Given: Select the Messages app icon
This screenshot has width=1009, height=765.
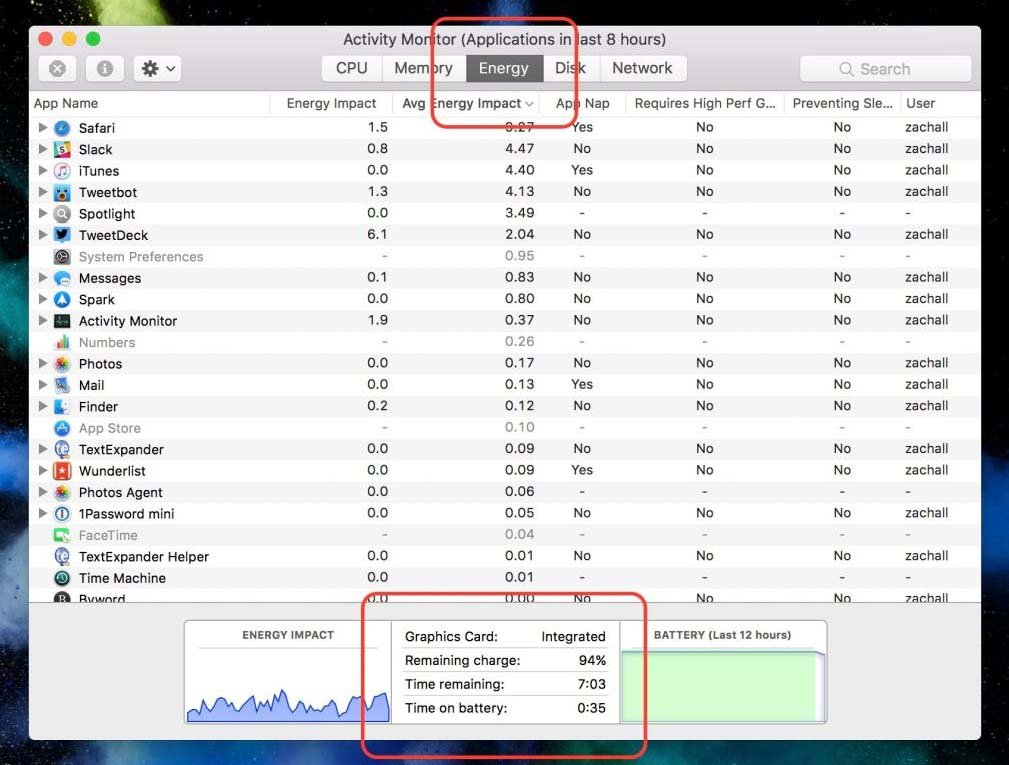Looking at the screenshot, I should (x=64, y=277).
